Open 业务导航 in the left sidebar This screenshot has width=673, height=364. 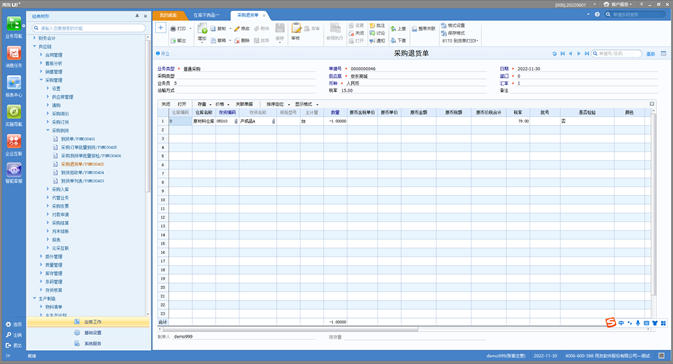14,27
